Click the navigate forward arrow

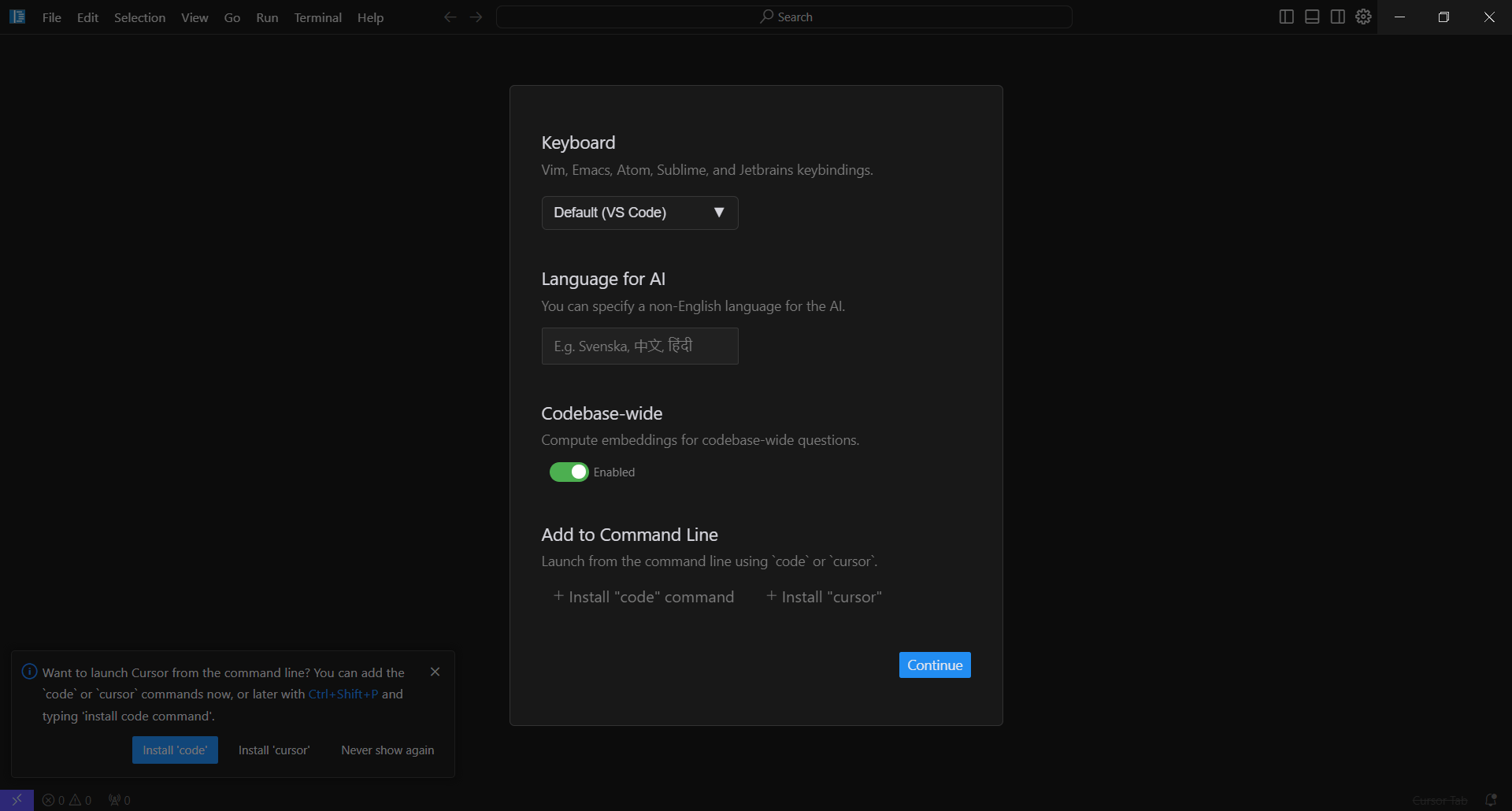click(476, 17)
